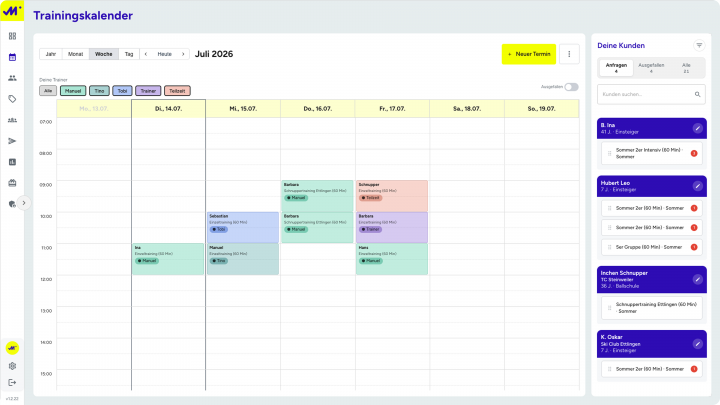Image resolution: width=720 pixels, height=405 pixels.
Task: Open settings gear in the sidebar
Action: pos(12,366)
